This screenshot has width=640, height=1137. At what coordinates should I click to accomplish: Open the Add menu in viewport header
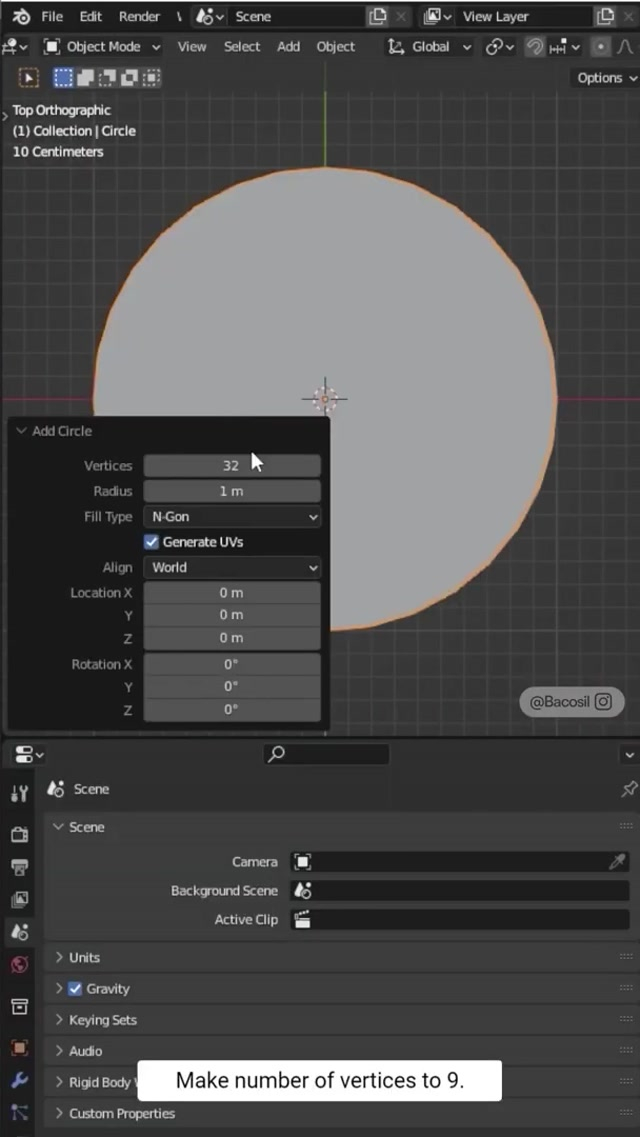pyautogui.click(x=288, y=47)
